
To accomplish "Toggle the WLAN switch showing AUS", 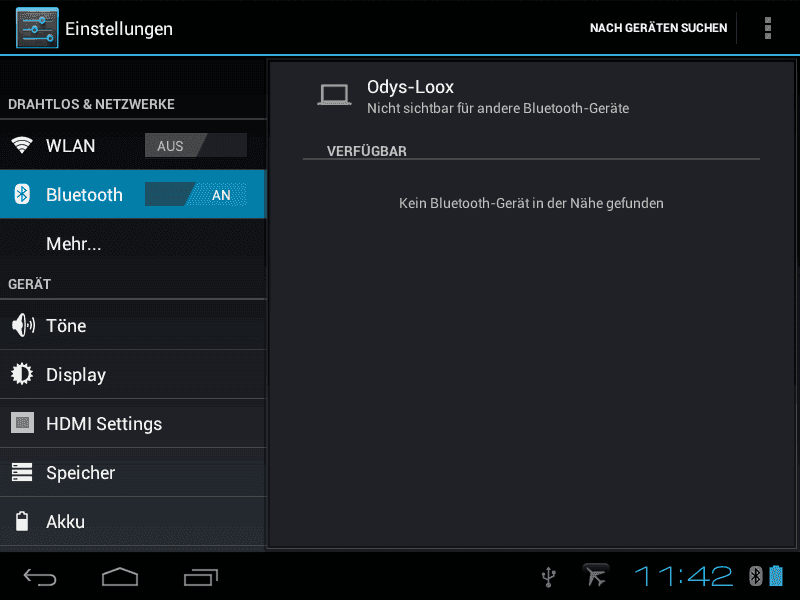I will [196, 145].
